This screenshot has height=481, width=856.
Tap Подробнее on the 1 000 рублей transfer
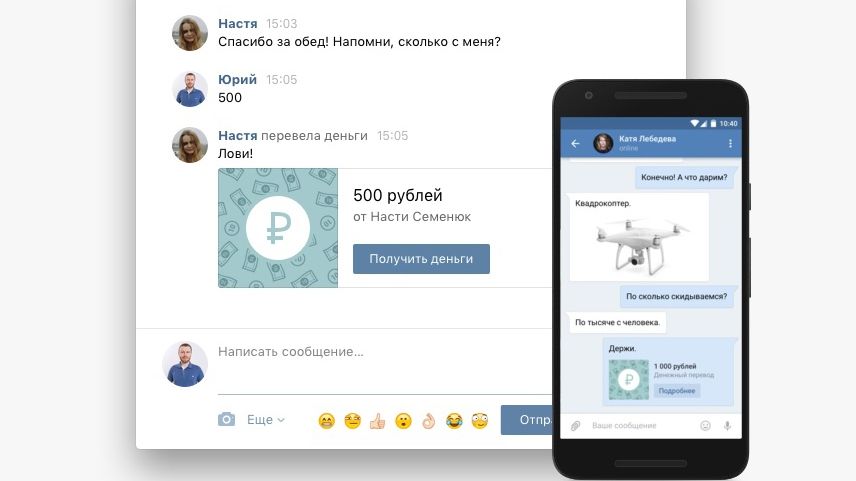677,391
